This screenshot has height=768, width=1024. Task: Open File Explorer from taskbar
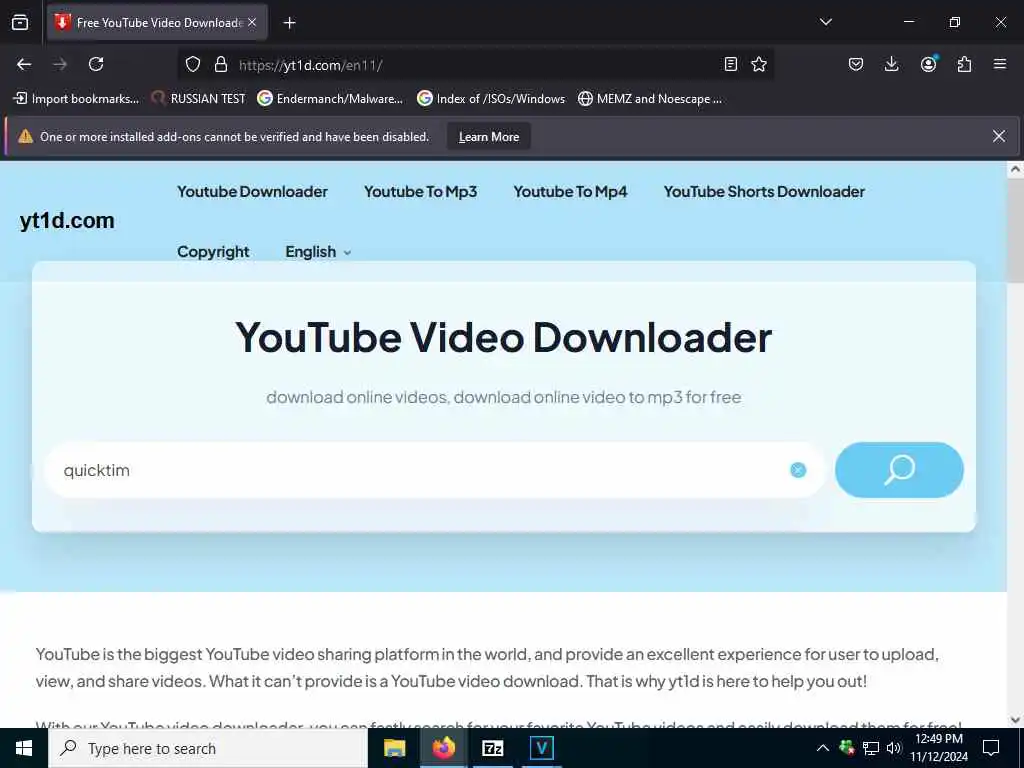[x=394, y=748]
